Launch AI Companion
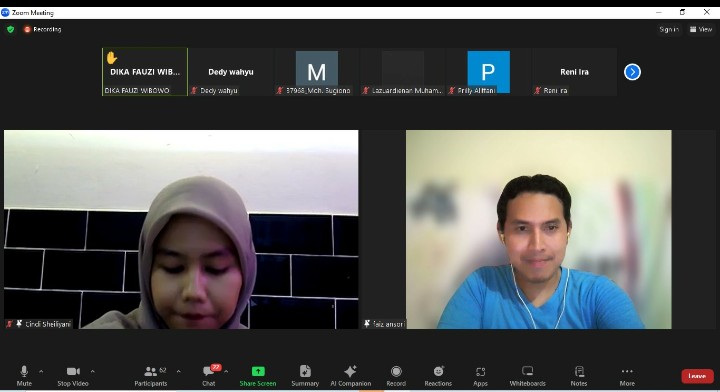 click(350, 376)
